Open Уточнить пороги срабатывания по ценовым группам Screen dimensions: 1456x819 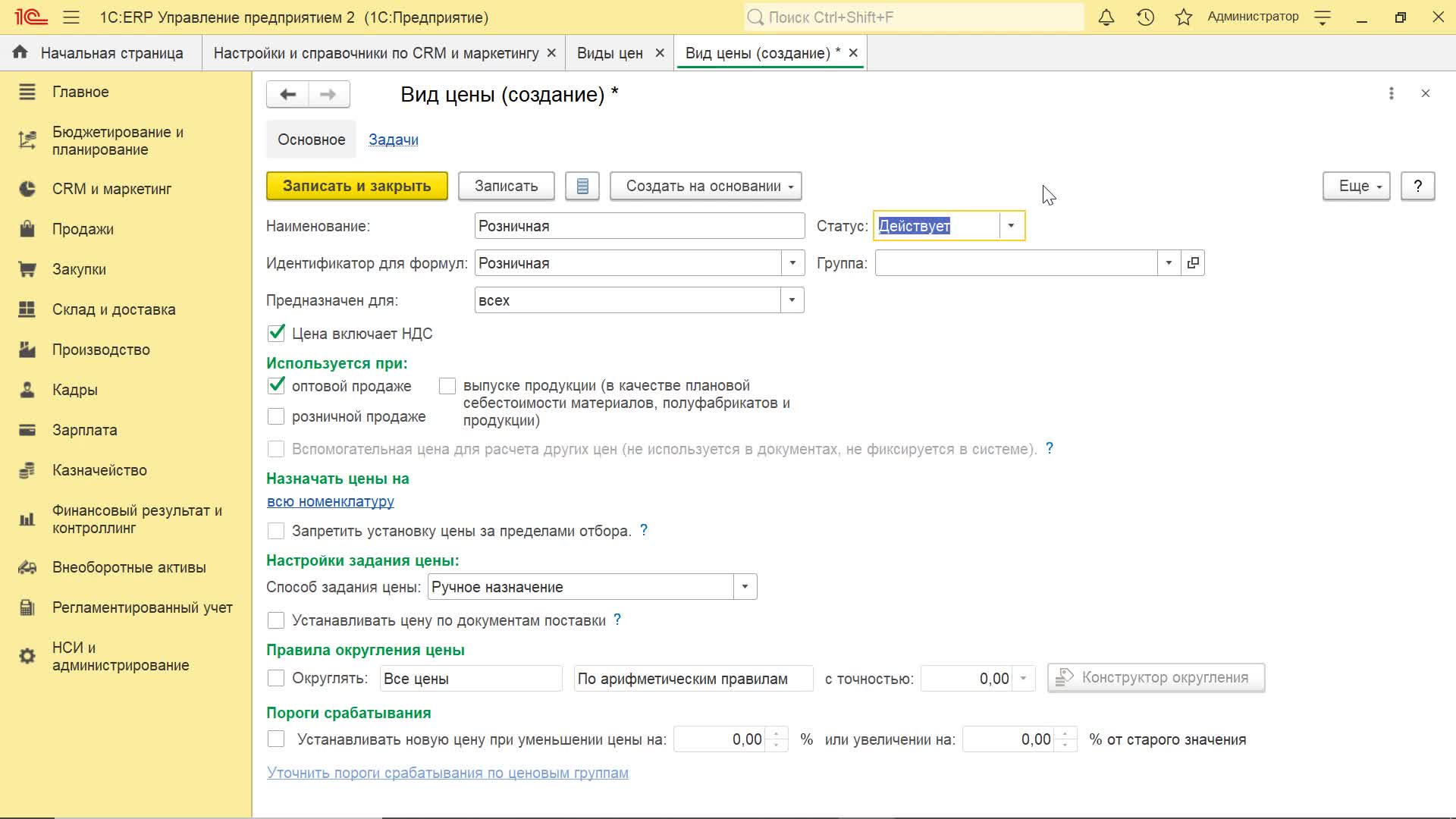point(447,773)
